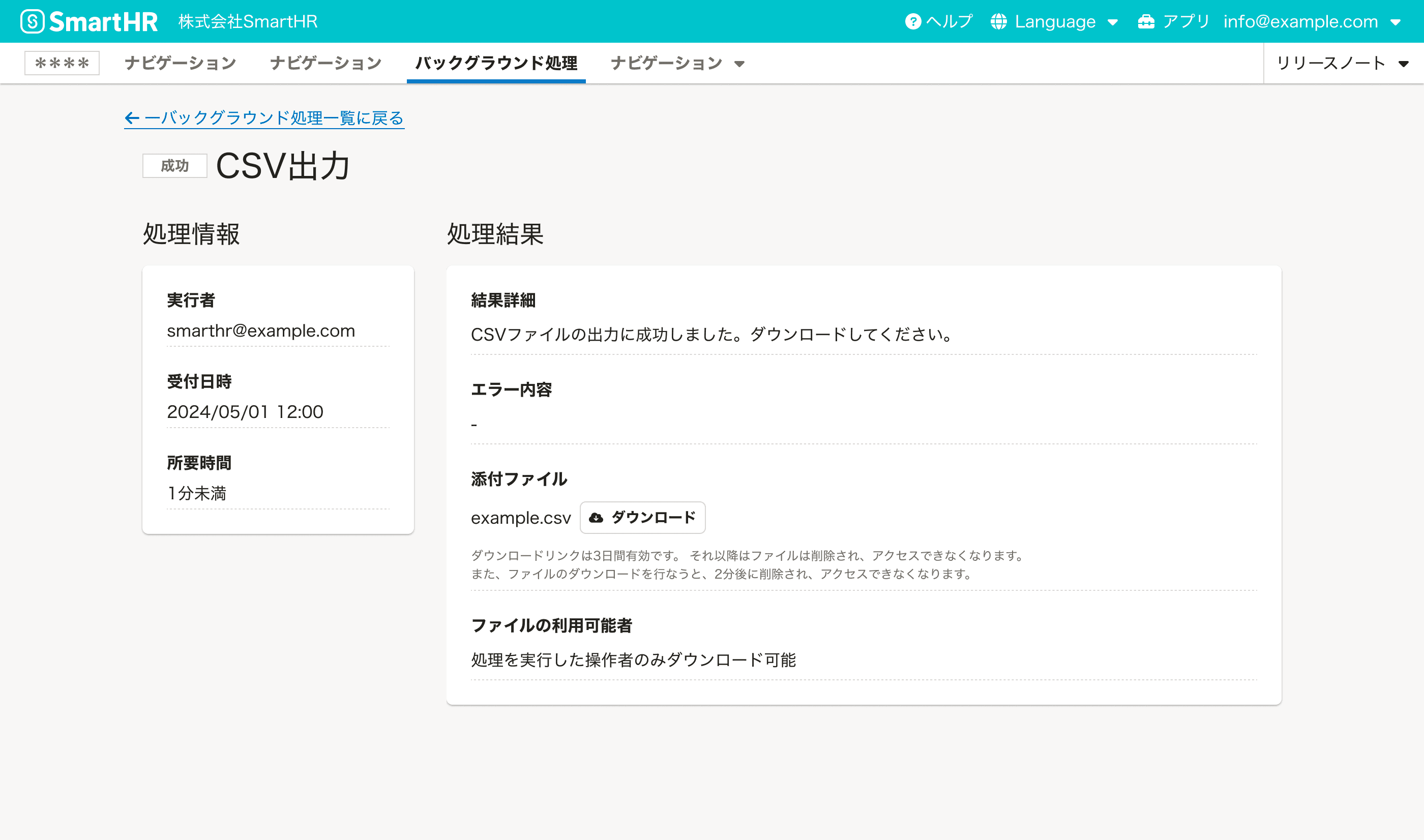Click 株式会社SmartHR company name
The height and width of the screenshot is (840, 1424).
[x=248, y=21]
